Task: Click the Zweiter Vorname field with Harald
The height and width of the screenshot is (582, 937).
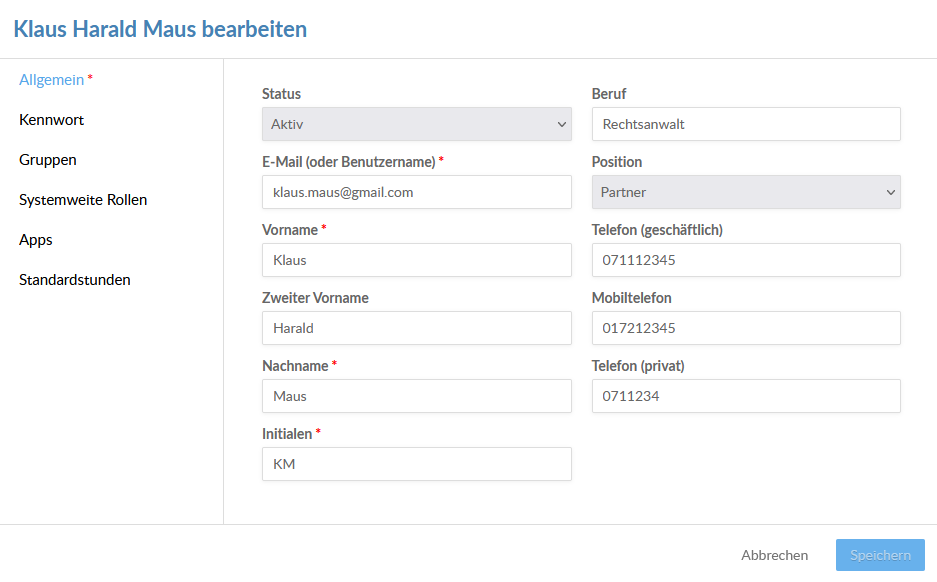Action: pos(417,328)
